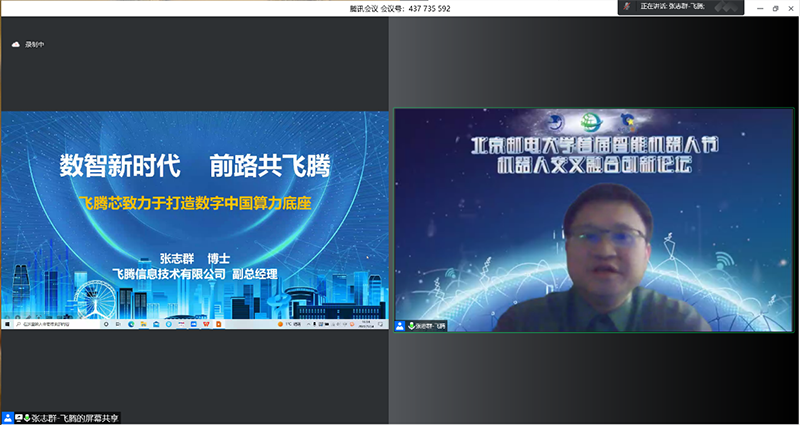
Task: Click slide title 数智新时代 前路共飞腾
Action: [195, 166]
